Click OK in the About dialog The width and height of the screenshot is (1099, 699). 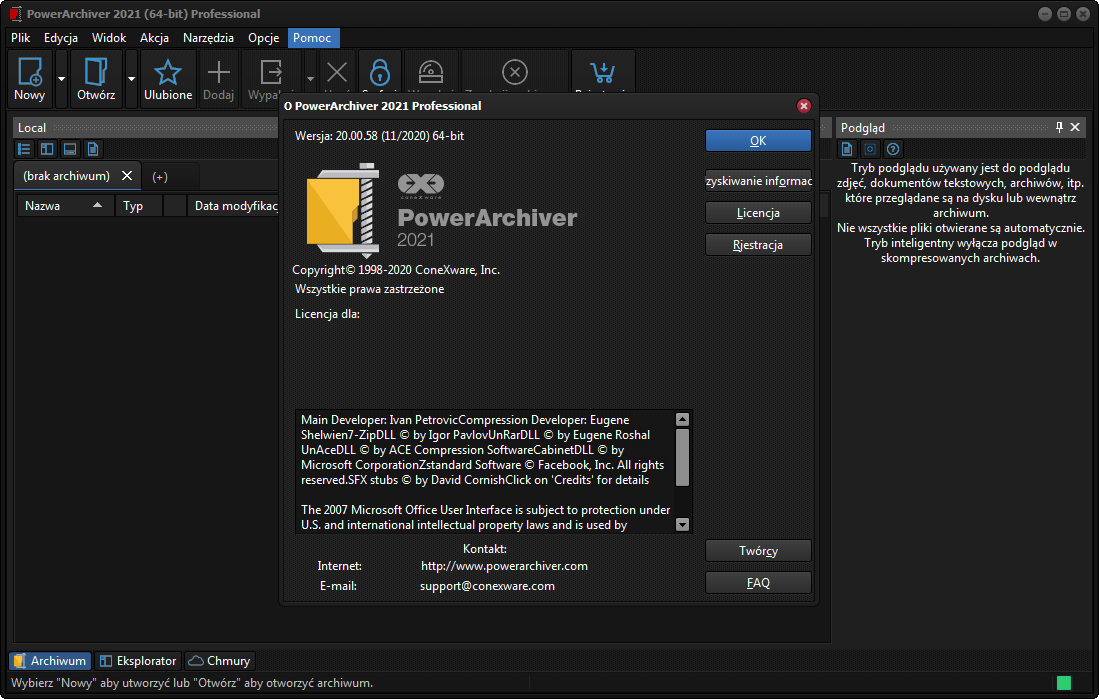point(758,140)
